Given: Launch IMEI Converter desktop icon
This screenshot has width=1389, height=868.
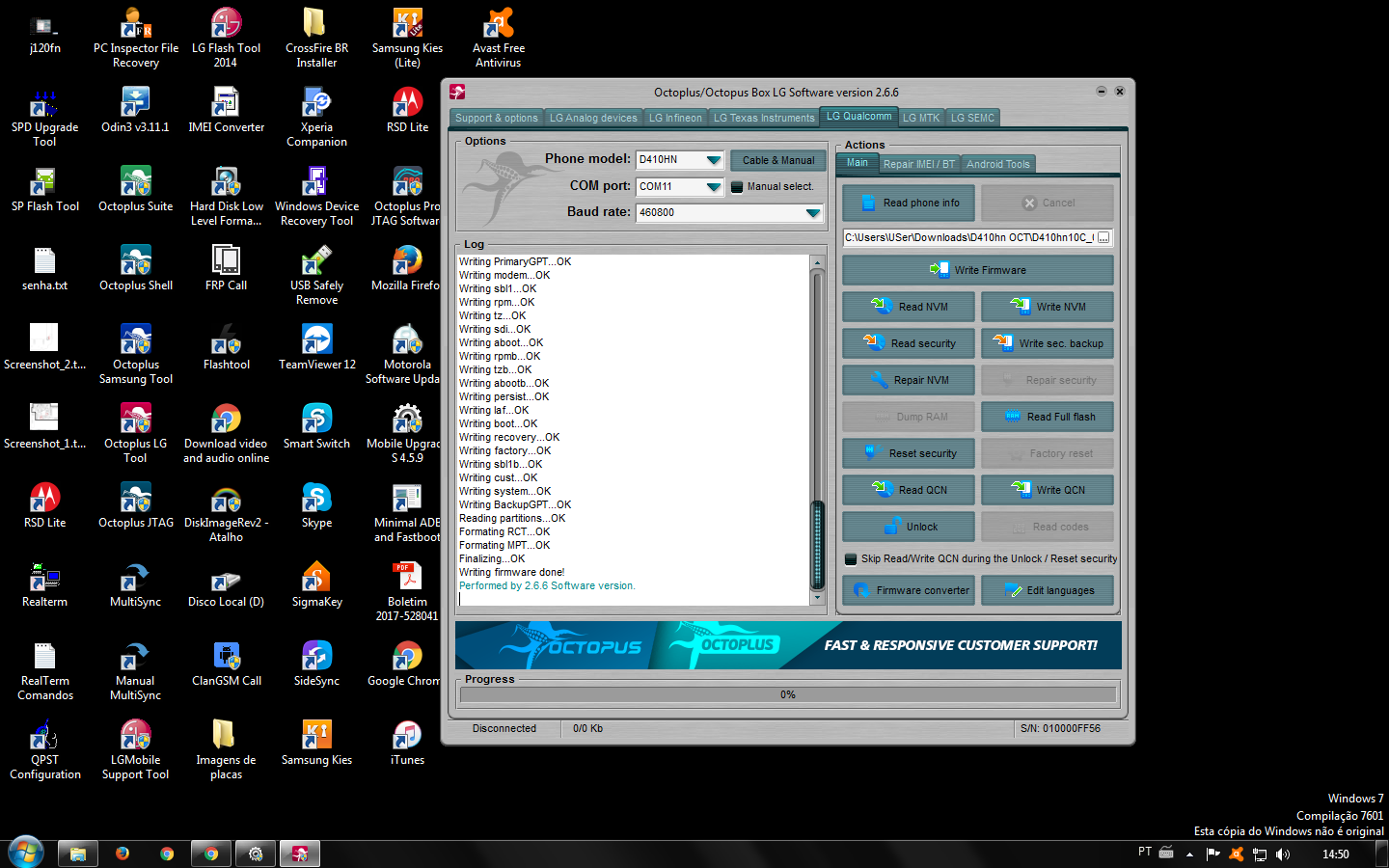Looking at the screenshot, I should 226,110.
